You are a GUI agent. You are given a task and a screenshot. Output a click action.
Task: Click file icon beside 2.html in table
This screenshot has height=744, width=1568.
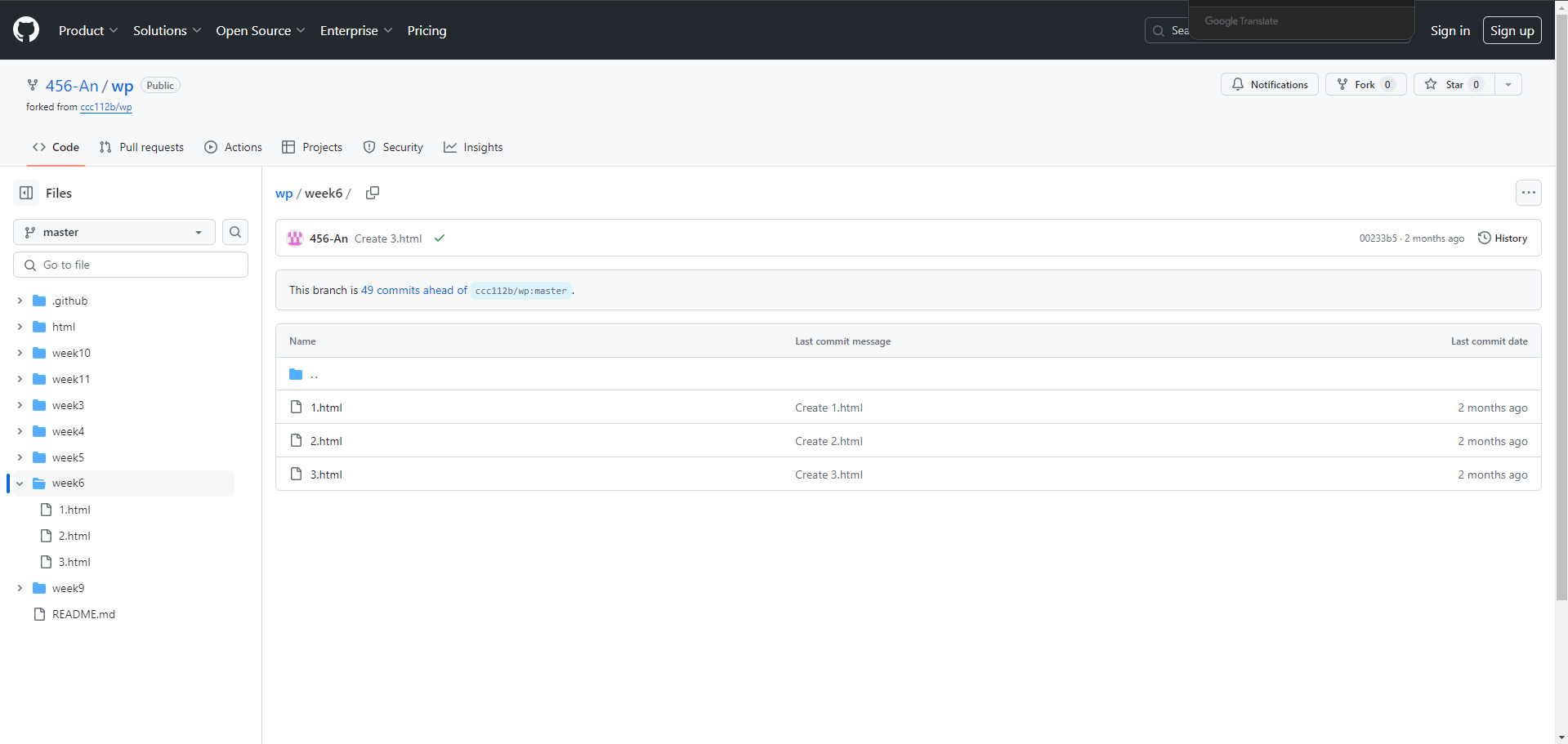point(296,440)
